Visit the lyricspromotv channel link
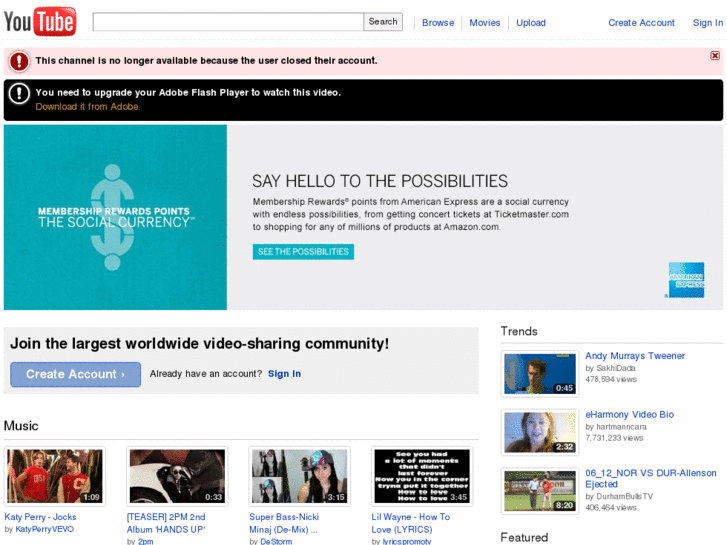The height and width of the screenshot is (545, 727). click(x=407, y=541)
